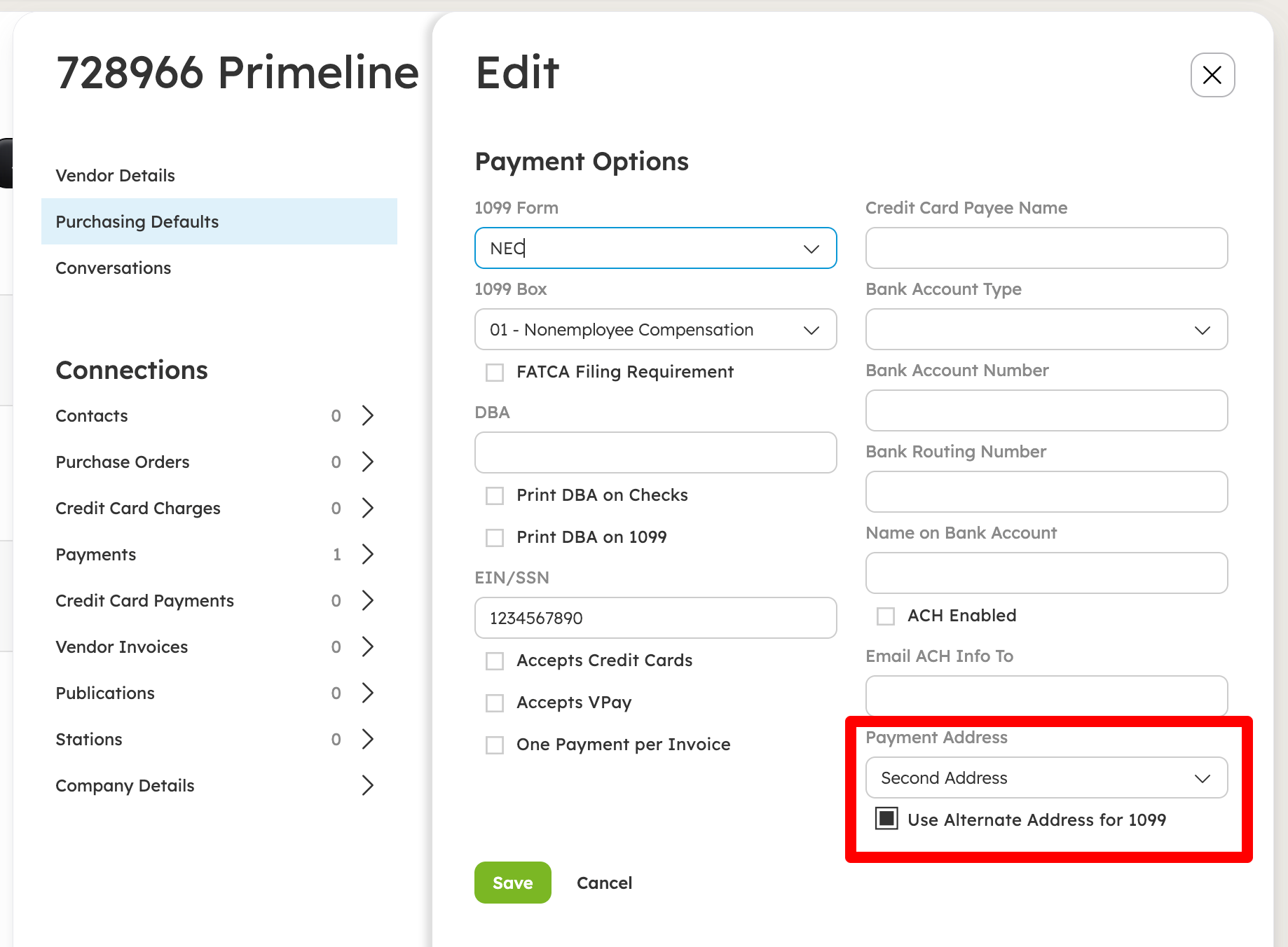
Task: Open Credit Card Charges arrow
Action: point(367,508)
